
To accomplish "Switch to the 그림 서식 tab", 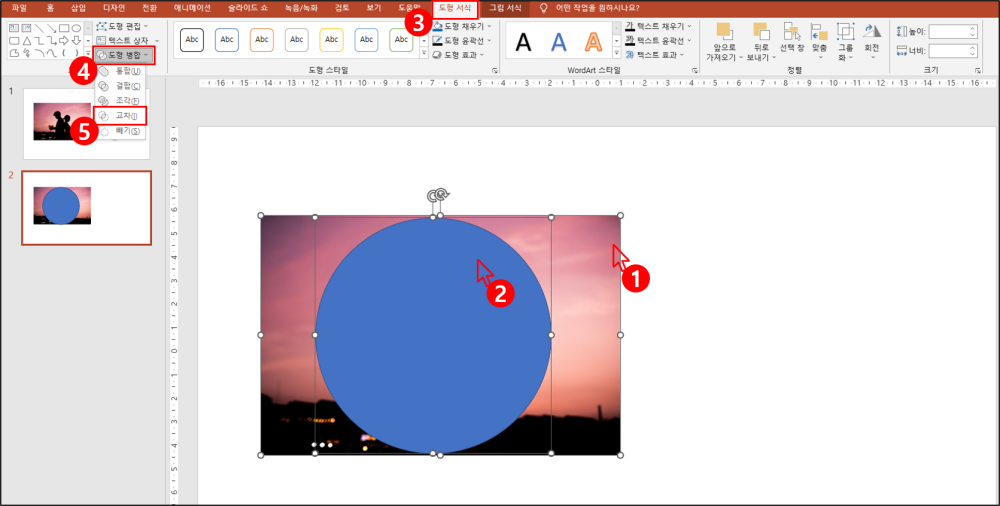I will [505, 8].
